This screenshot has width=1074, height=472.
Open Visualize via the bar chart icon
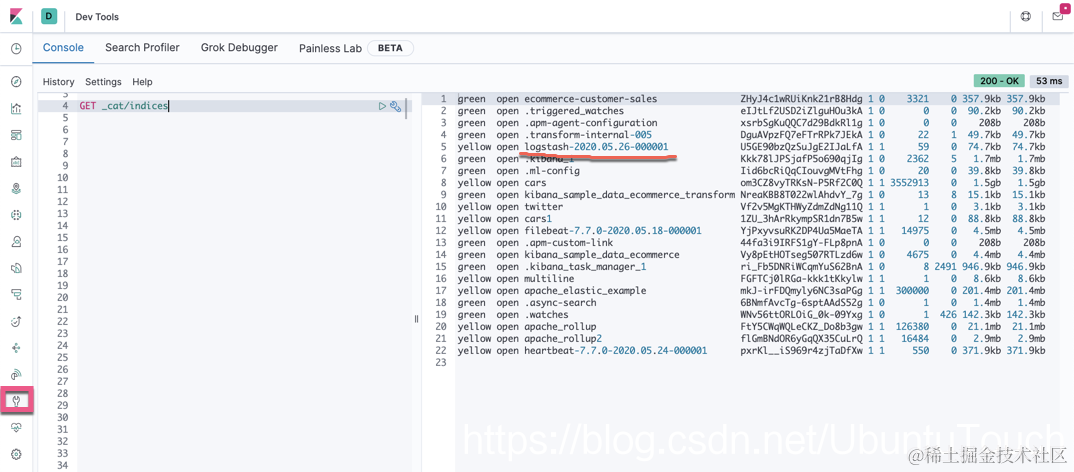(x=16, y=108)
